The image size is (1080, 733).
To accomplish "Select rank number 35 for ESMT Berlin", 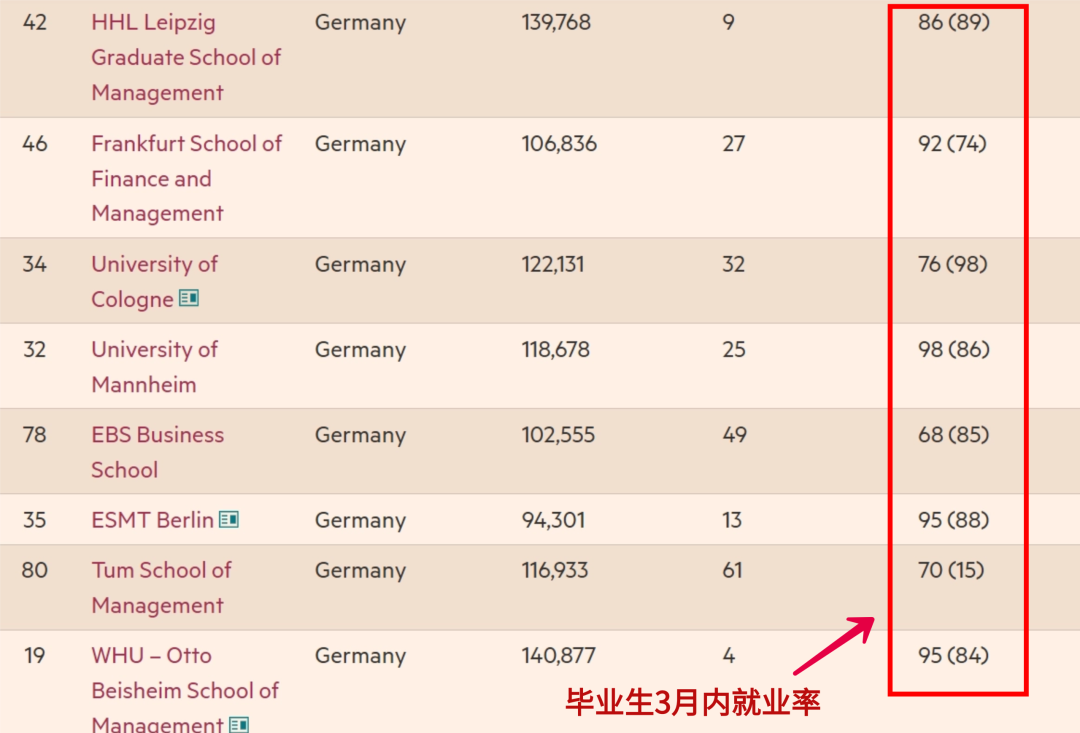I will [x=34, y=519].
